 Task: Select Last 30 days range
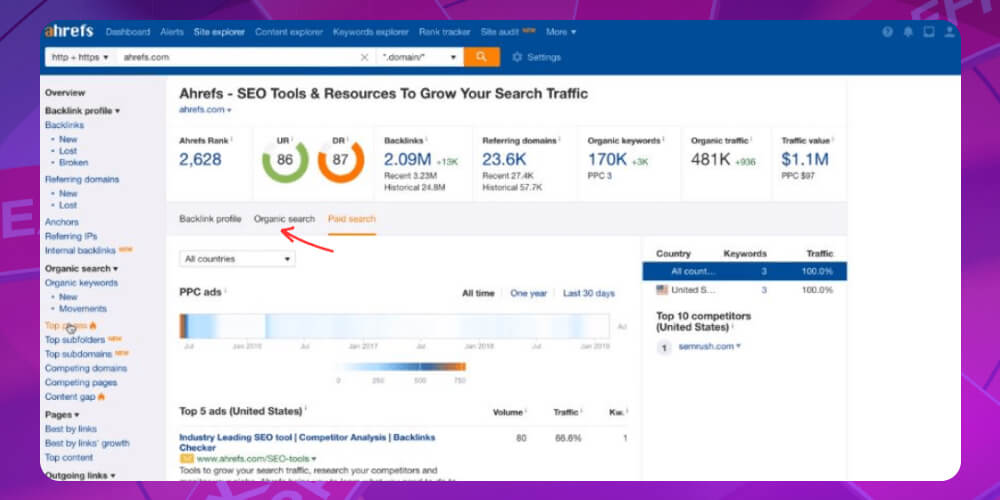(x=589, y=293)
